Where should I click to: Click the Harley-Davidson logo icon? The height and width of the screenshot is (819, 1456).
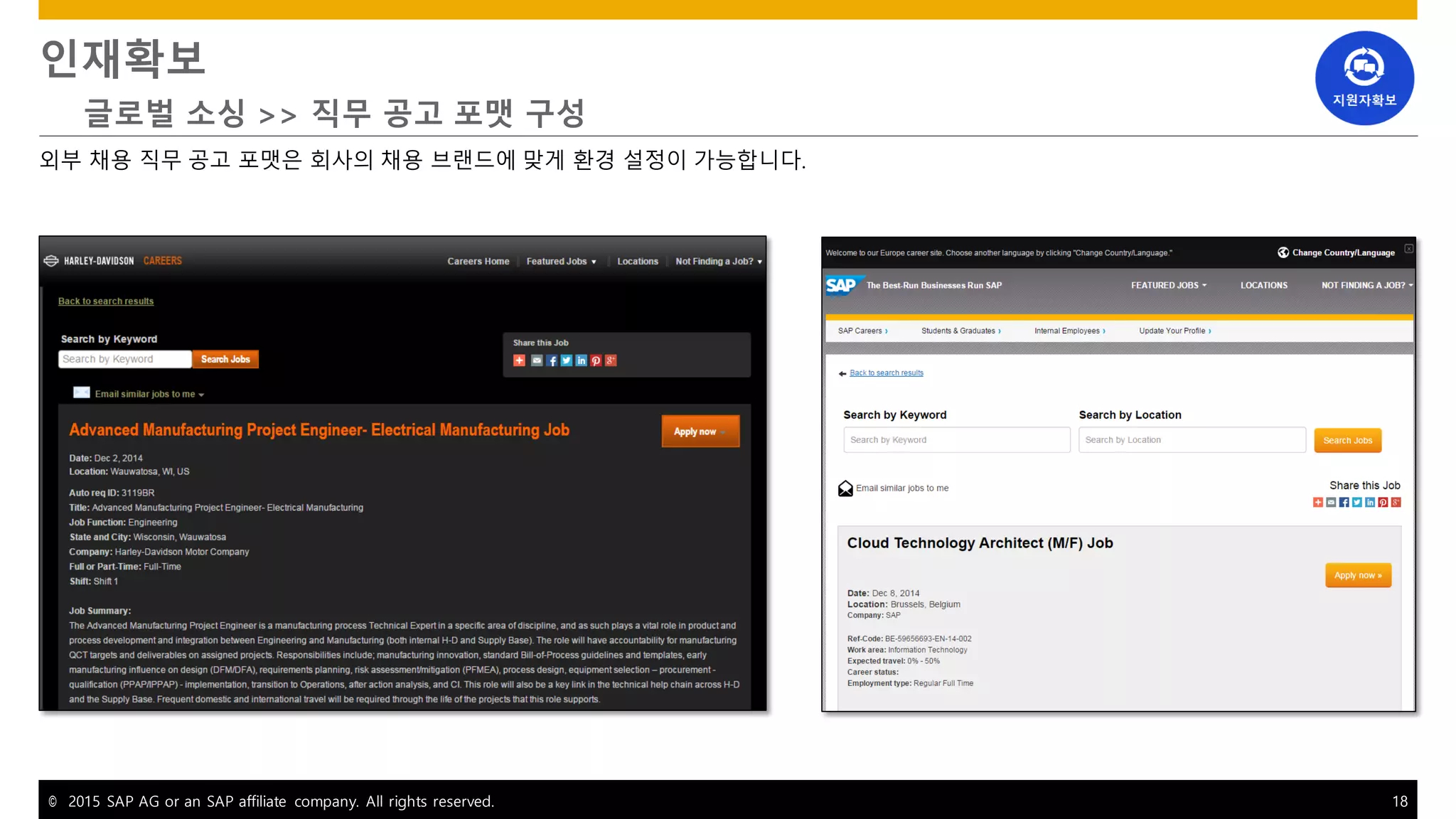(x=51, y=261)
